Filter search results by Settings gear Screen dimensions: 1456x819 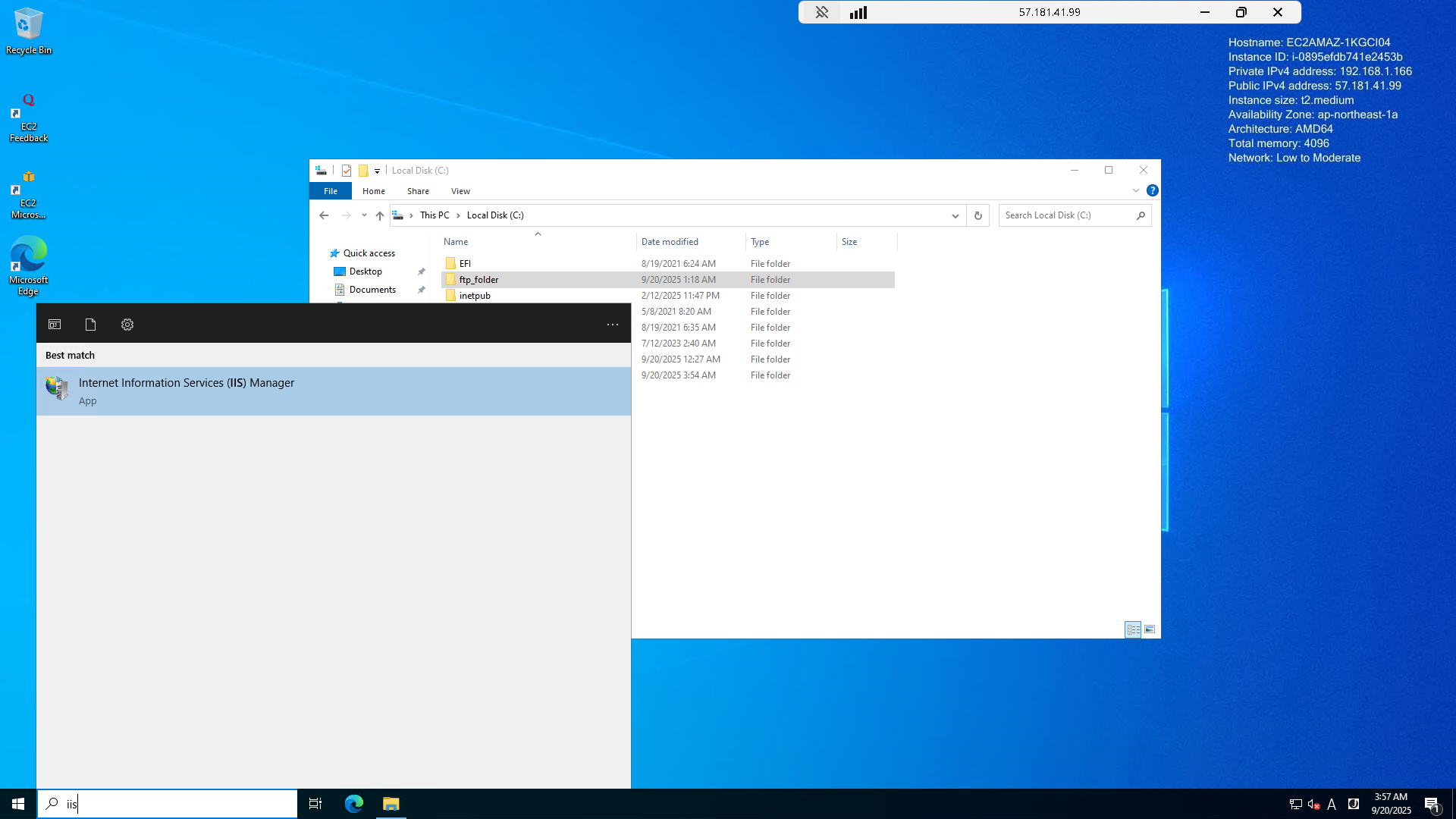[127, 325]
